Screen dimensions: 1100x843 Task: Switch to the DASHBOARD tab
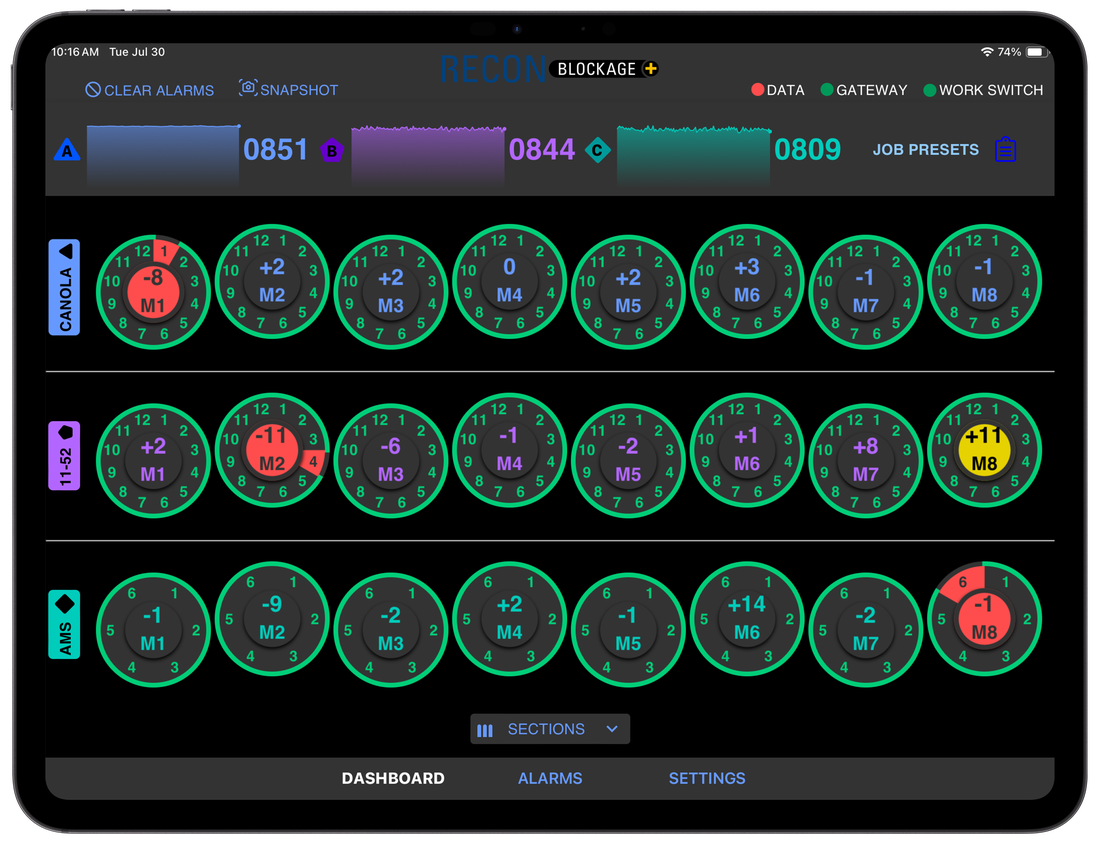[393, 778]
